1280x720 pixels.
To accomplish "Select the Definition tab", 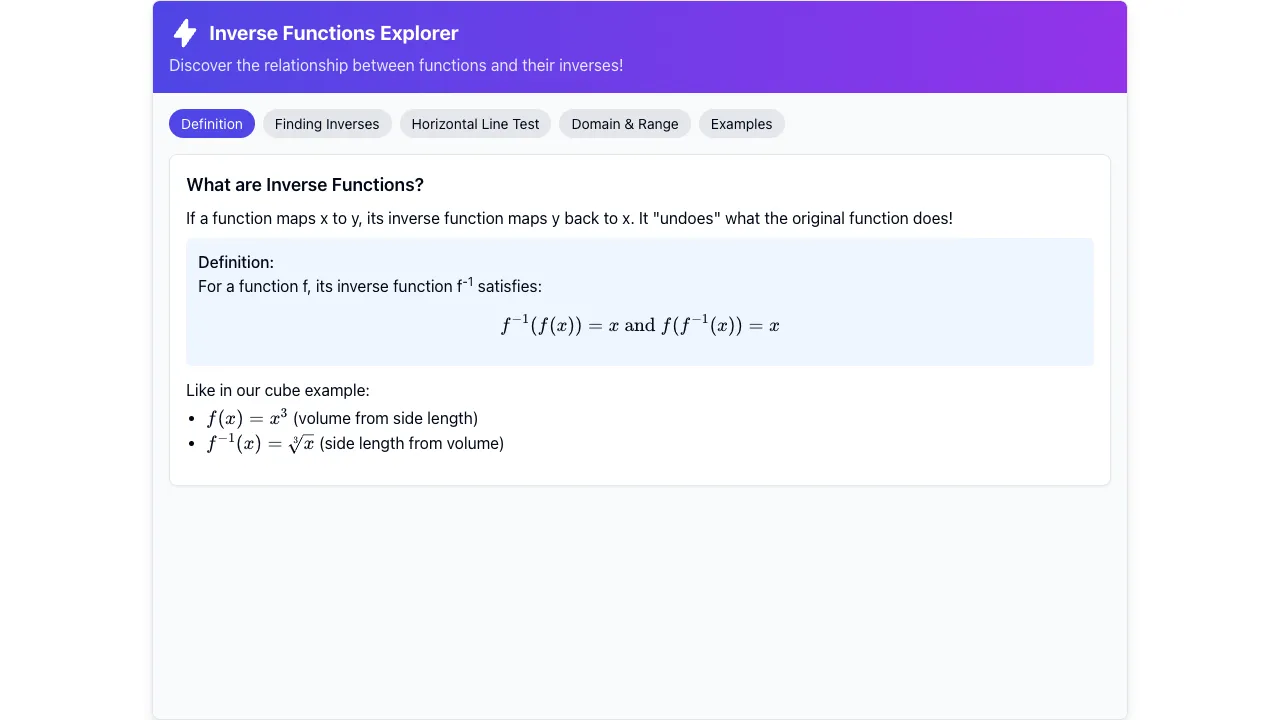I will [x=212, y=124].
